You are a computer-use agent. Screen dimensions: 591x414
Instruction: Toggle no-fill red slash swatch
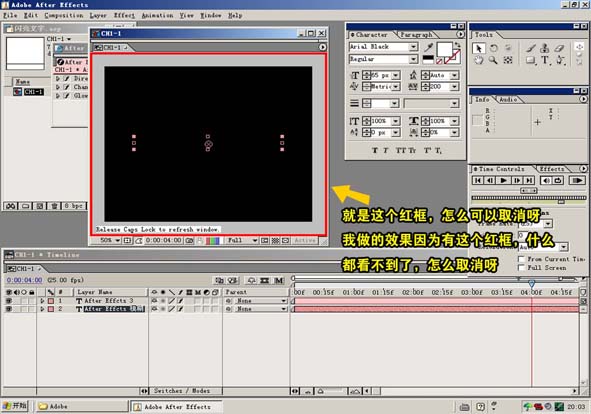click(439, 60)
